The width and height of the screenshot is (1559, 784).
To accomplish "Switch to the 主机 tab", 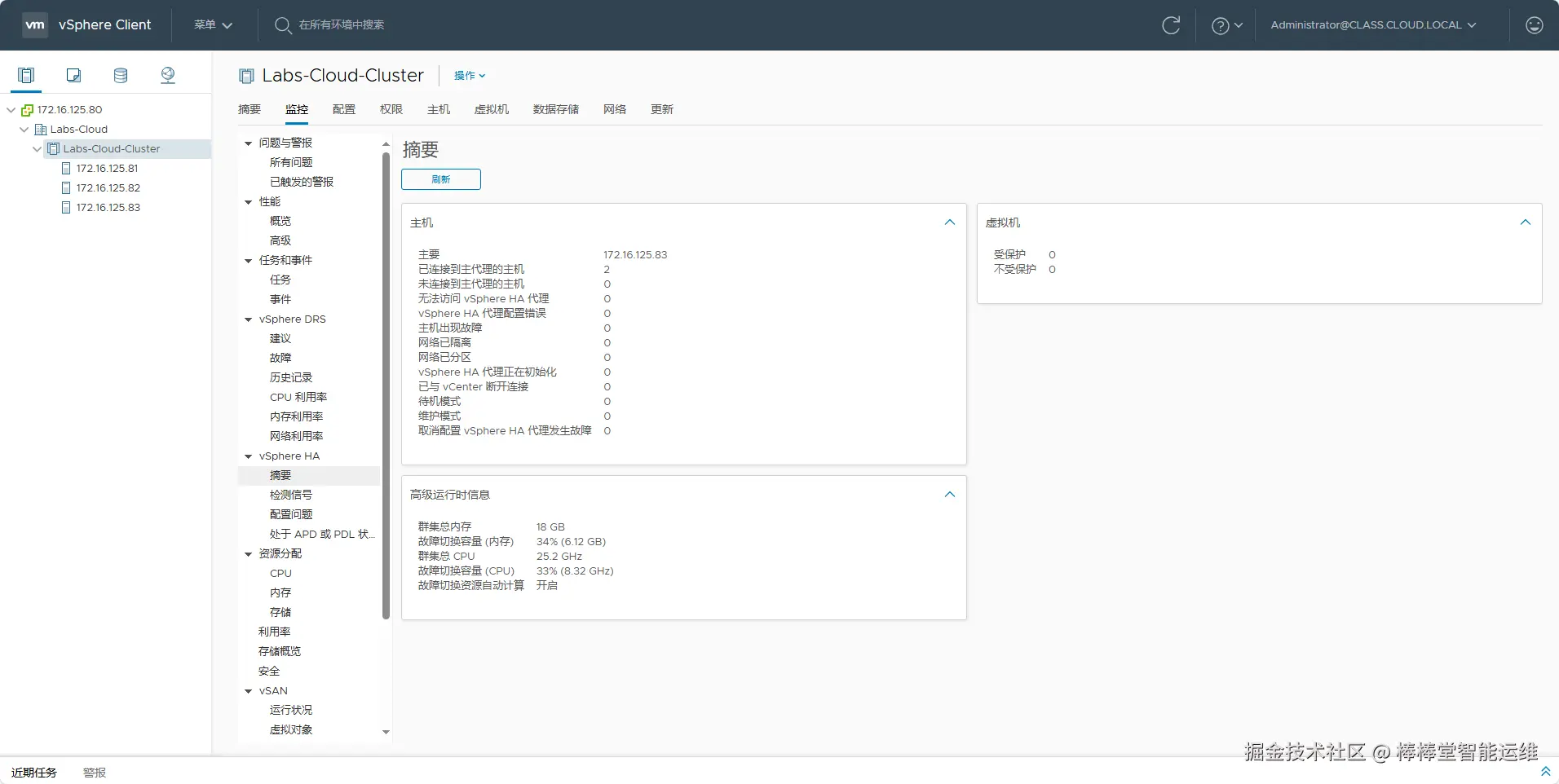I will point(439,109).
